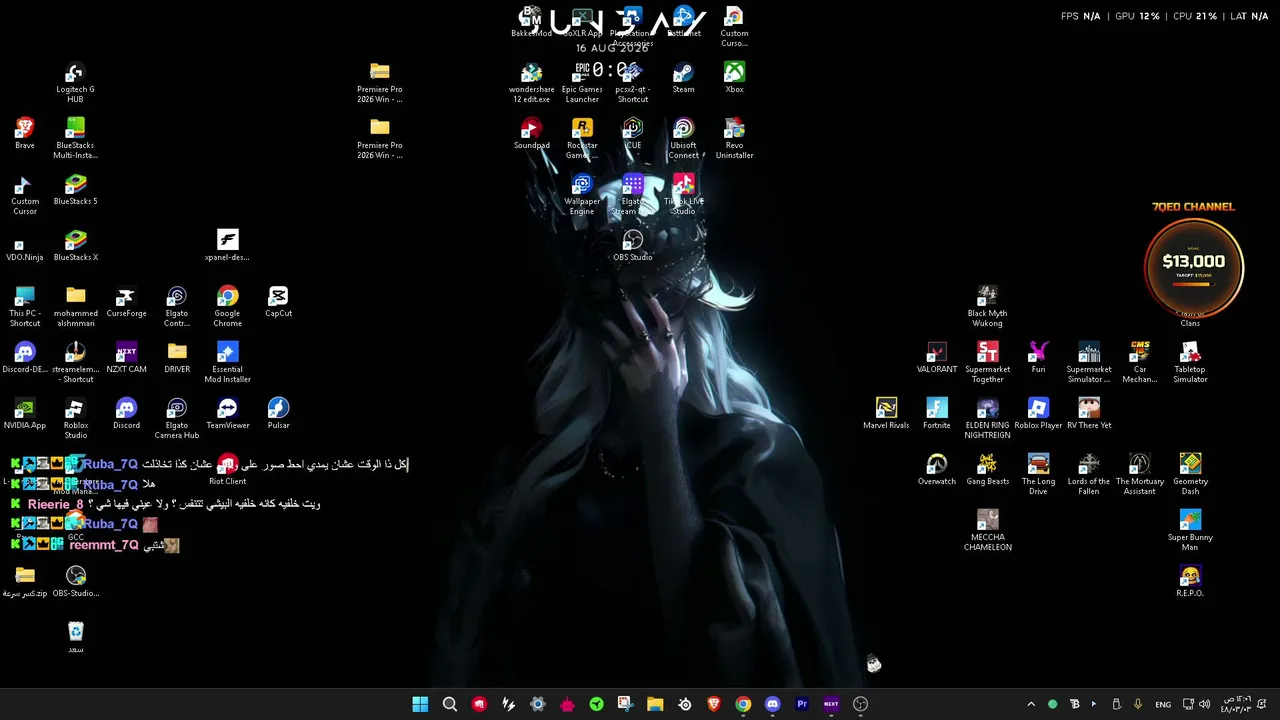
Task: Select the BlueStacks Multi-Instance icon
Action: point(75,139)
